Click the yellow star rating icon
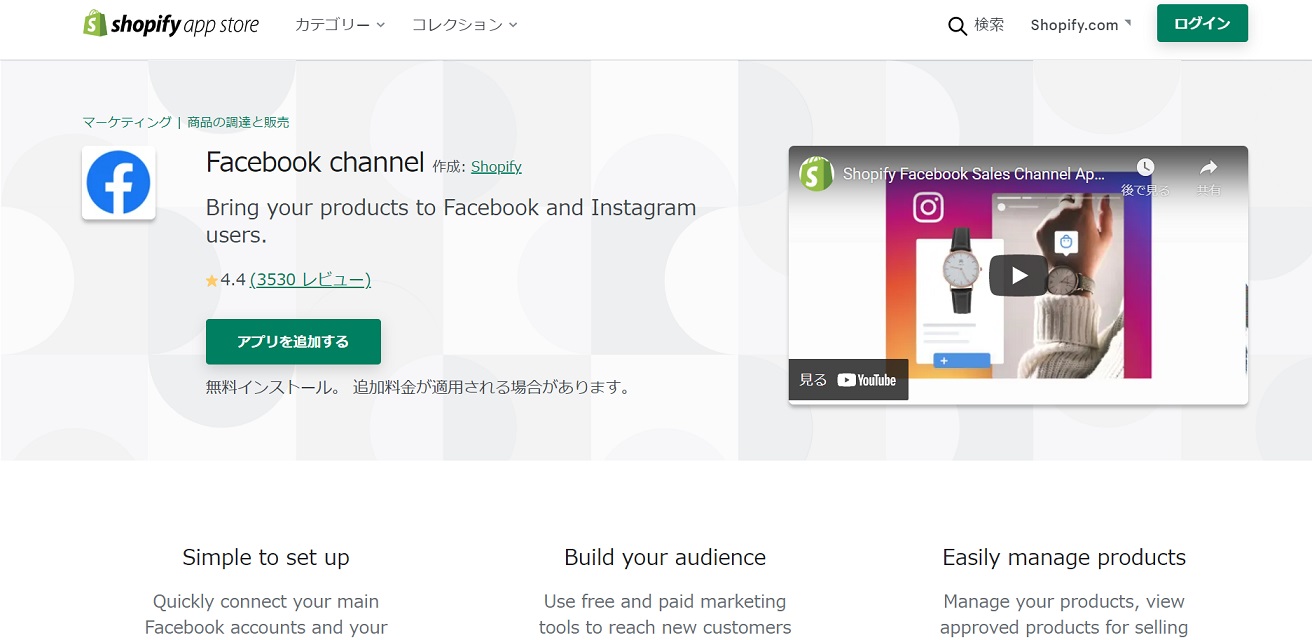Image resolution: width=1312 pixels, height=640 pixels. coord(212,281)
